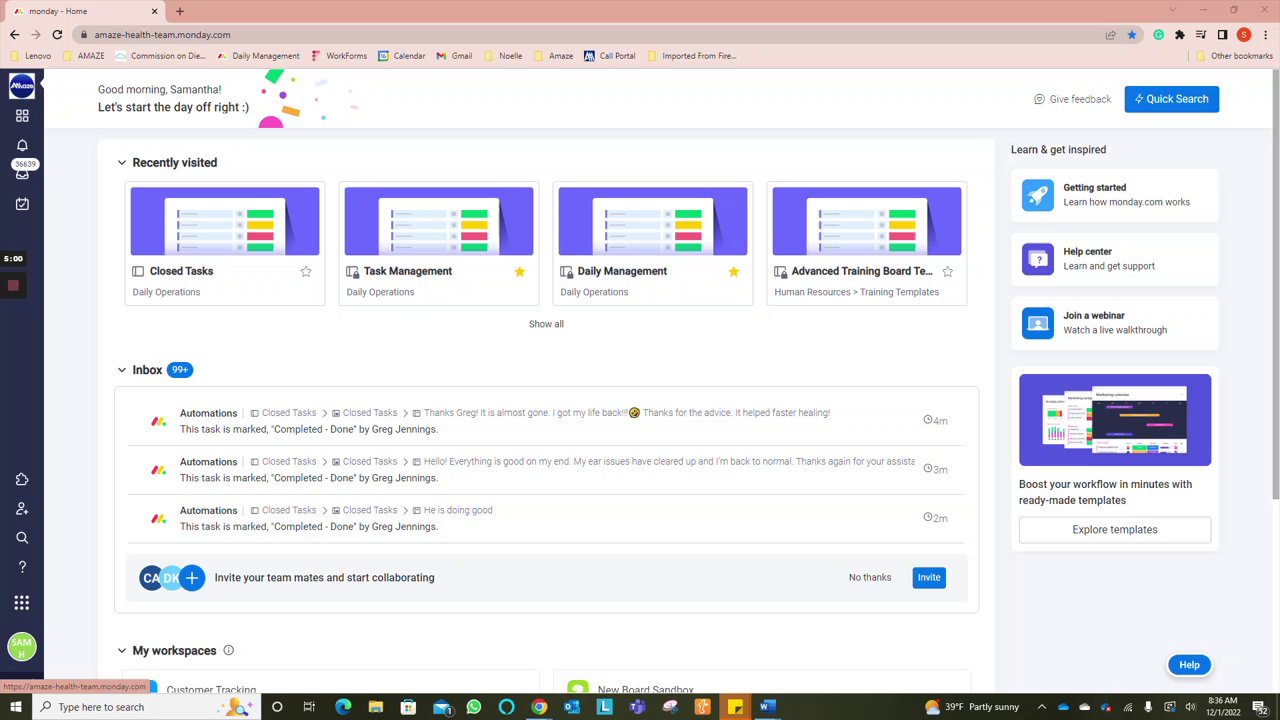Click the info icon beside My workspaces

point(228,650)
